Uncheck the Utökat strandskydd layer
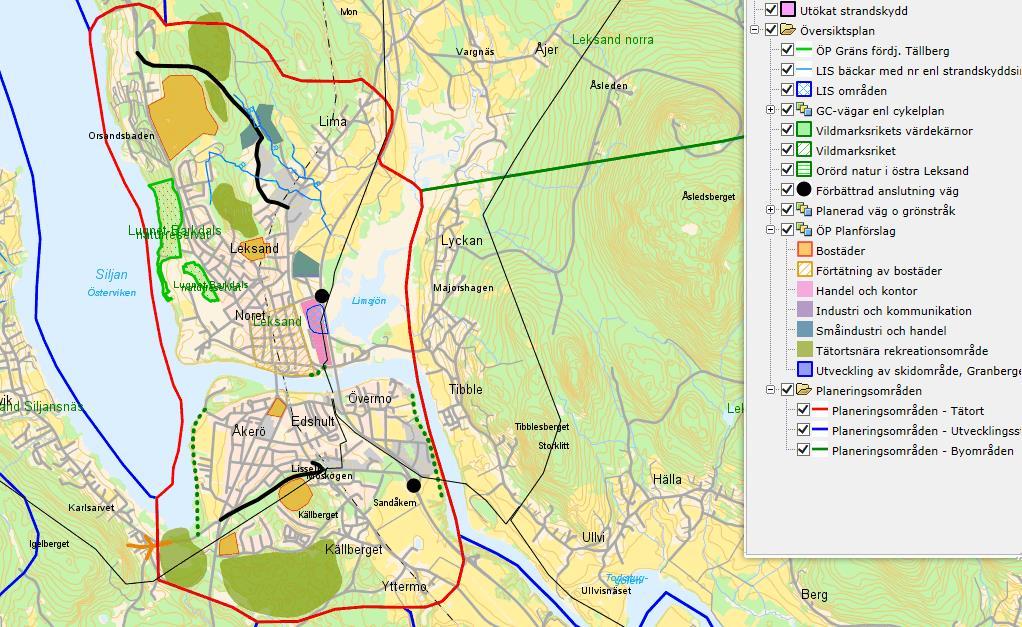1022x627 pixels. (771, 10)
